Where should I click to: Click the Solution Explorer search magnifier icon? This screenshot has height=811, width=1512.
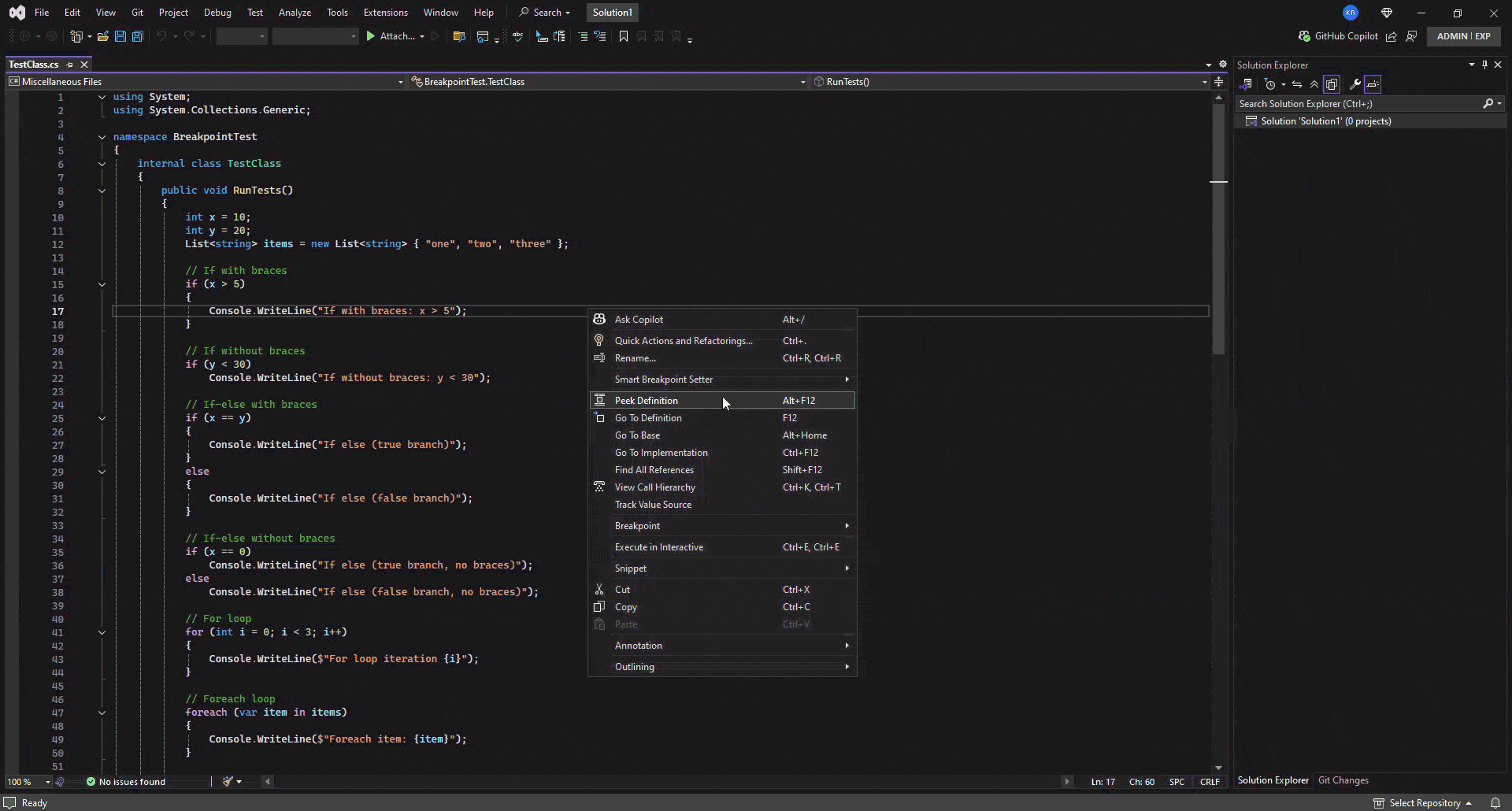(x=1488, y=104)
